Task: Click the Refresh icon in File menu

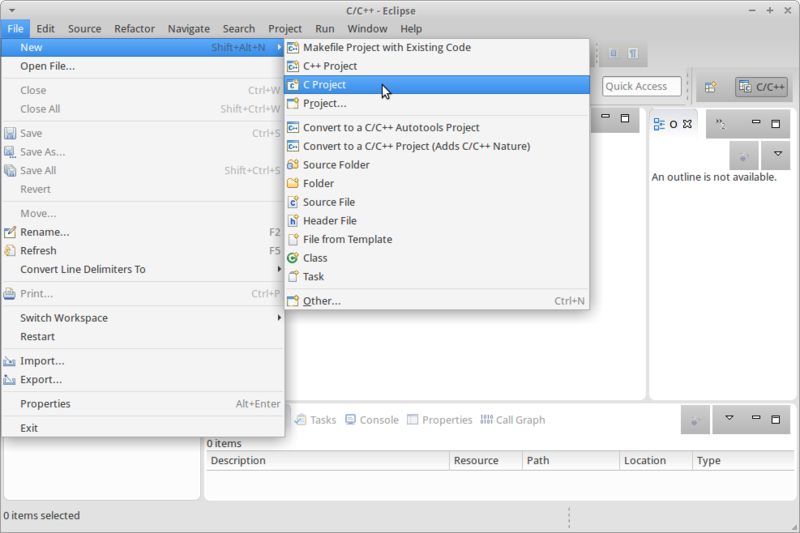Action: click(10, 250)
